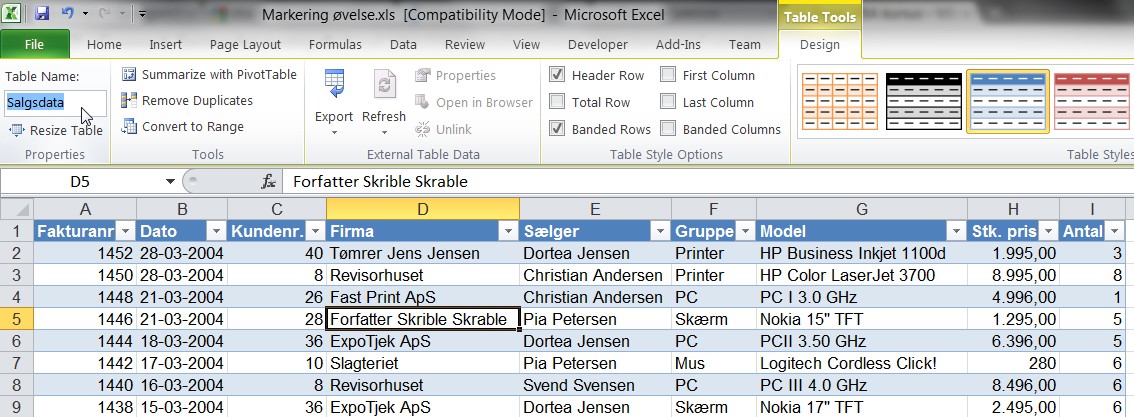Toggle the Banded Columns checkbox
The image size is (1134, 417).
[x=667, y=130]
